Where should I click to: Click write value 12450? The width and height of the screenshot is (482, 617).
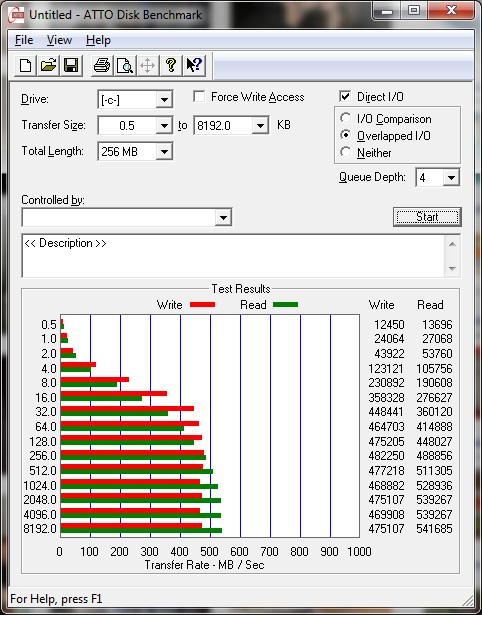click(389, 325)
